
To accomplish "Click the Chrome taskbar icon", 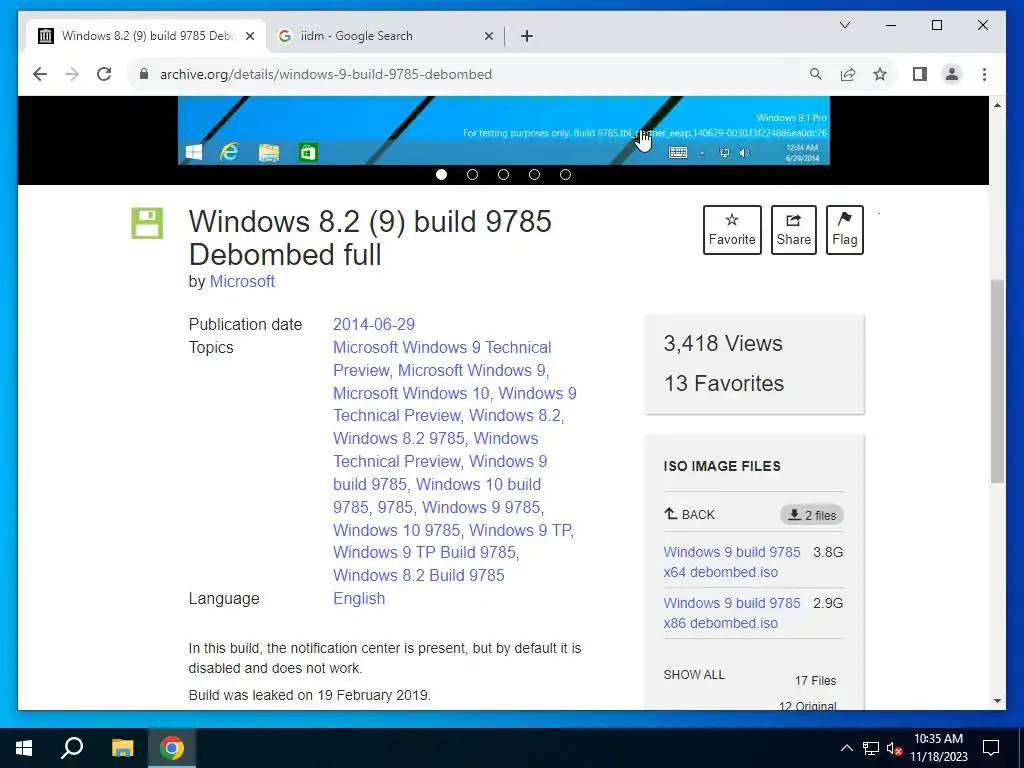I will [x=172, y=748].
